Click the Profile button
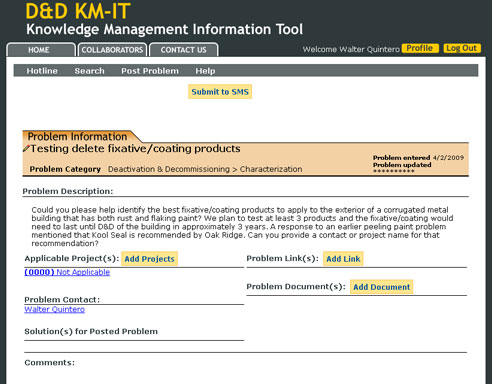 pyautogui.click(x=420, y=48)
